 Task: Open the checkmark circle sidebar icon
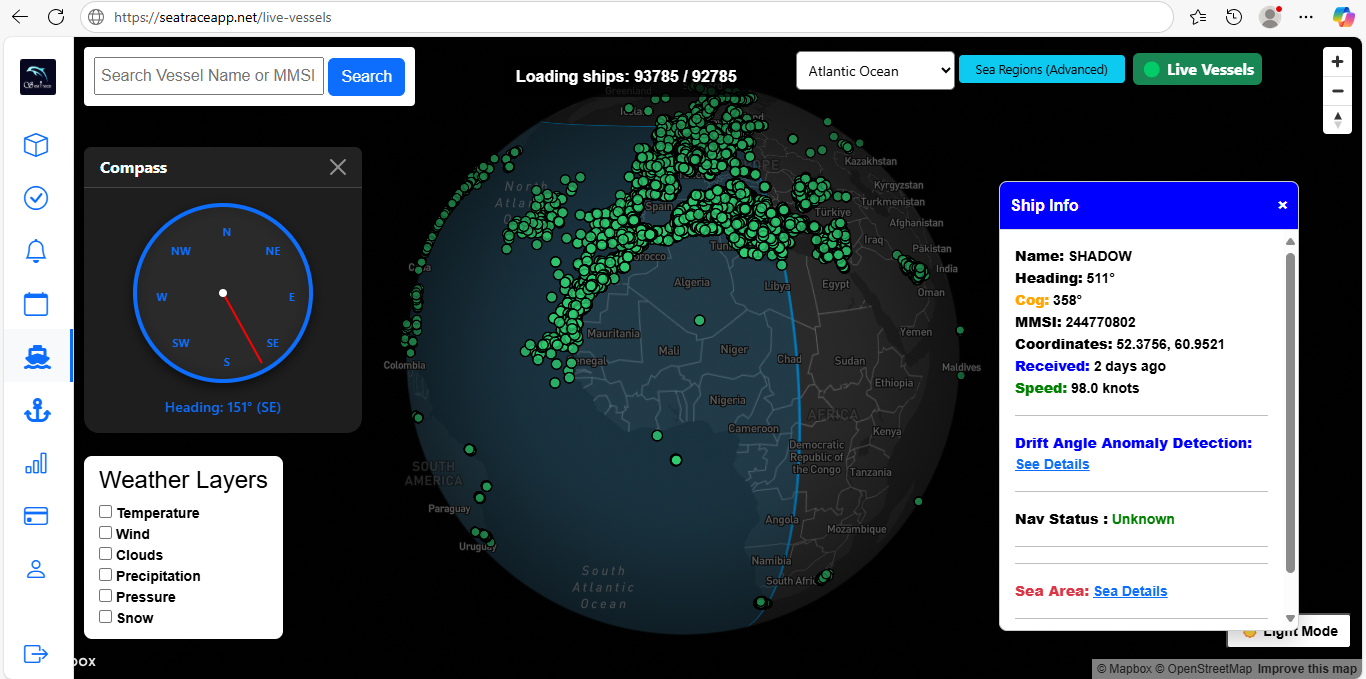[x=36, y=198]
